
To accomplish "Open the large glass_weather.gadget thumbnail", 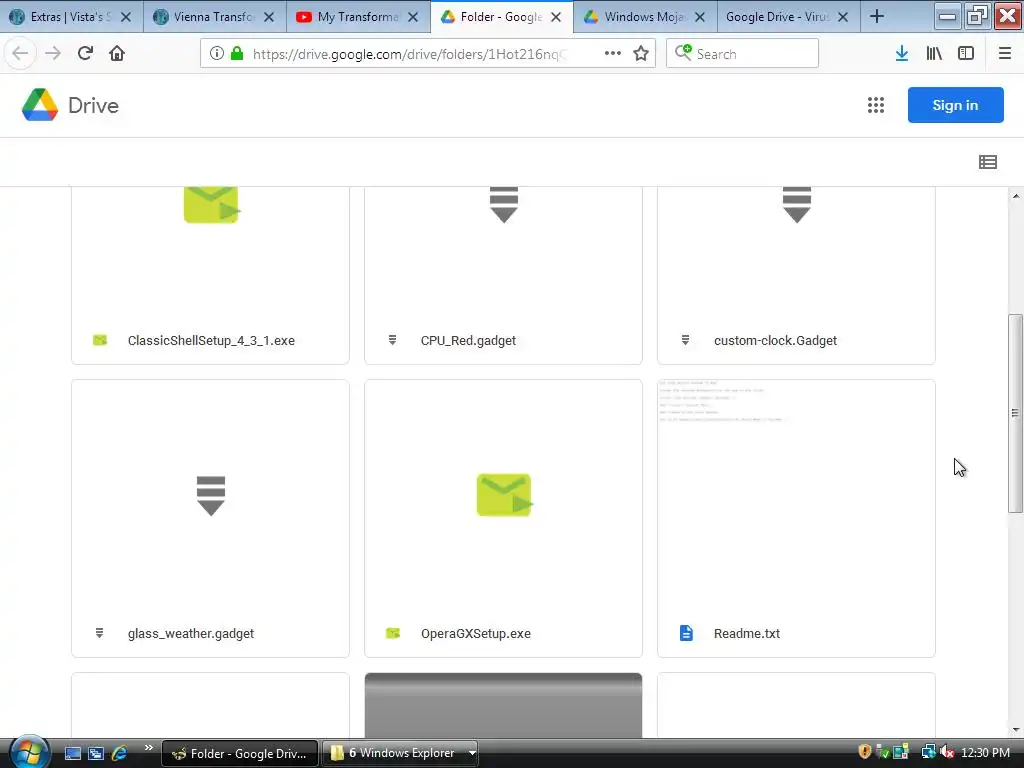I will click(x=210, y=495).
